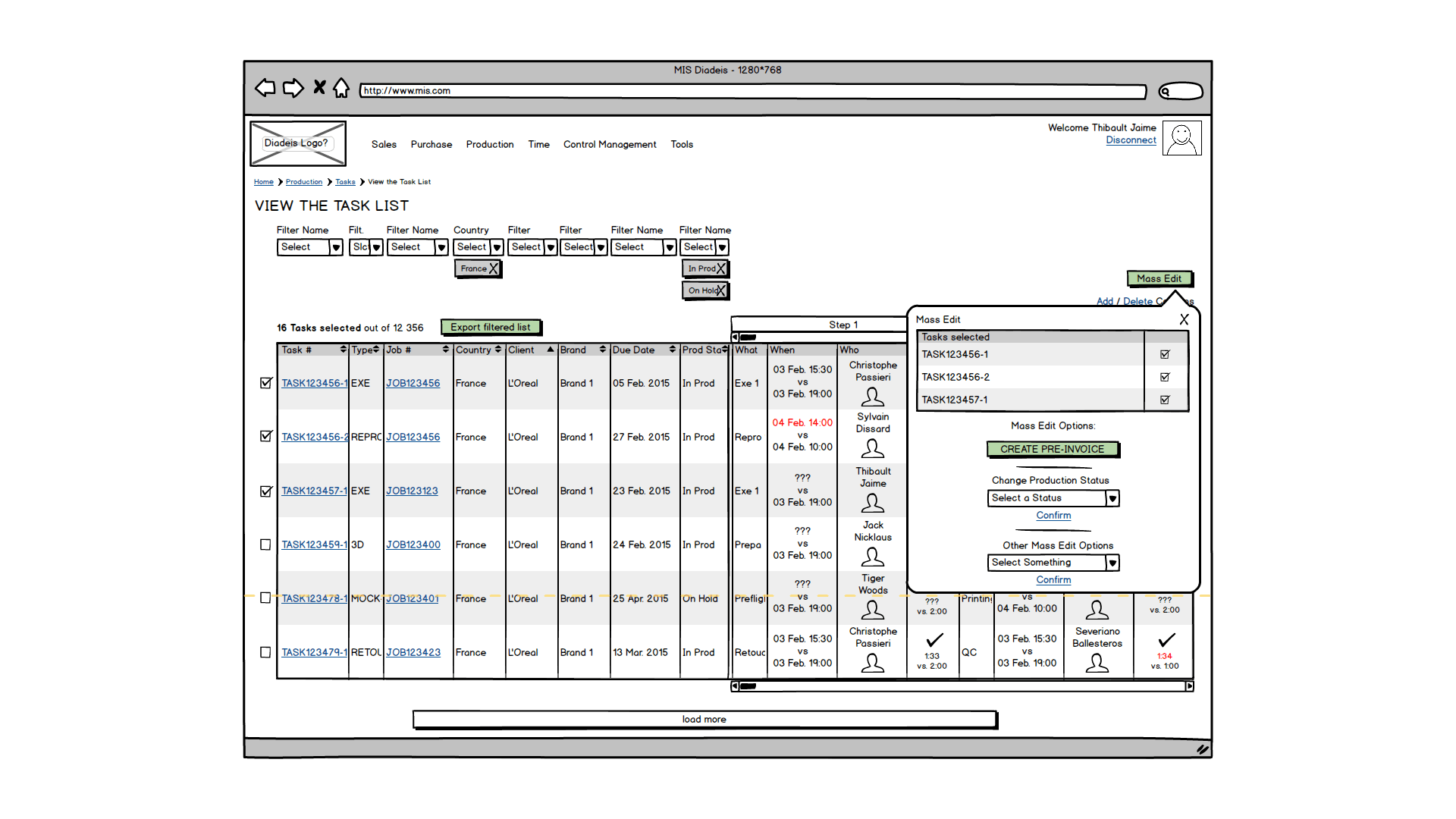Click the browser back arrow icon
Screen dimensions: 1456x819
[x=265, y=88]
